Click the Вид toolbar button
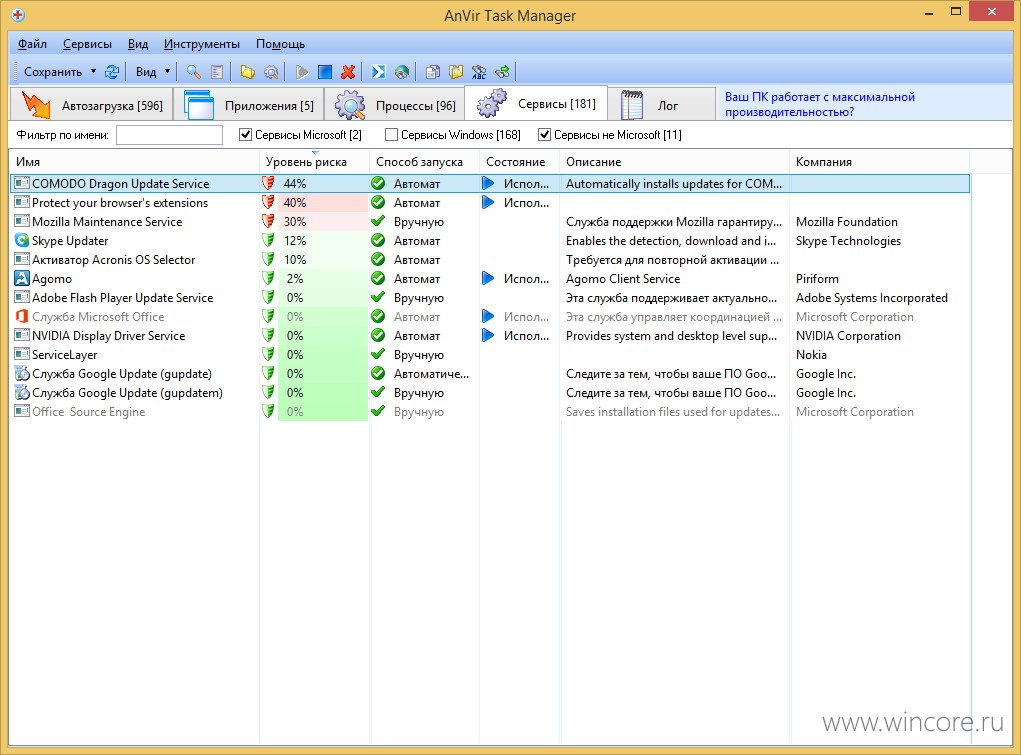The height and width of the screenshot is (755, 1021). (146, 72)
